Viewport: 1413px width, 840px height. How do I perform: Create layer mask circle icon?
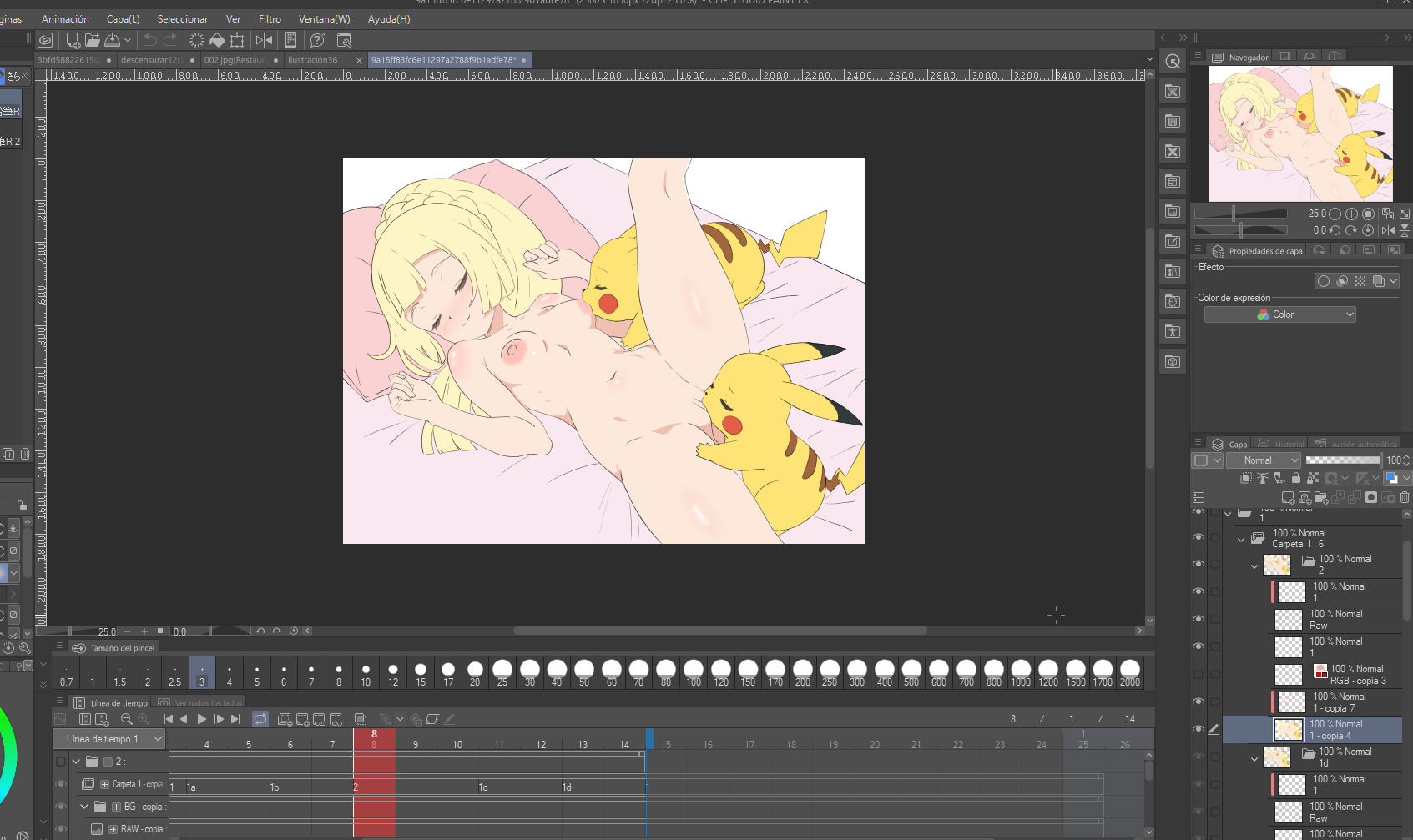[x=1371, y=498]
